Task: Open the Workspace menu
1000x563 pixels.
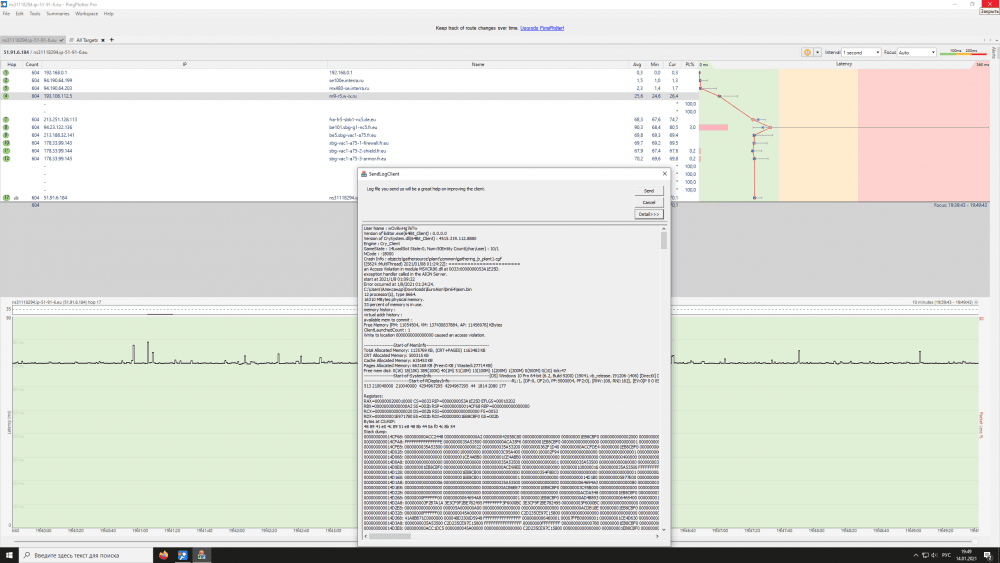Action: [86, 14]
